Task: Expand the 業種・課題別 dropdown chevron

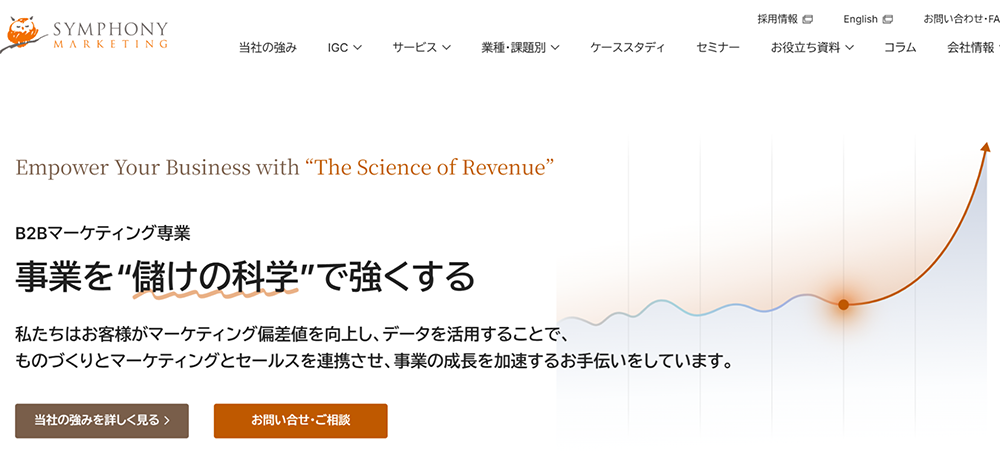Action: click(x=555, y=47)
